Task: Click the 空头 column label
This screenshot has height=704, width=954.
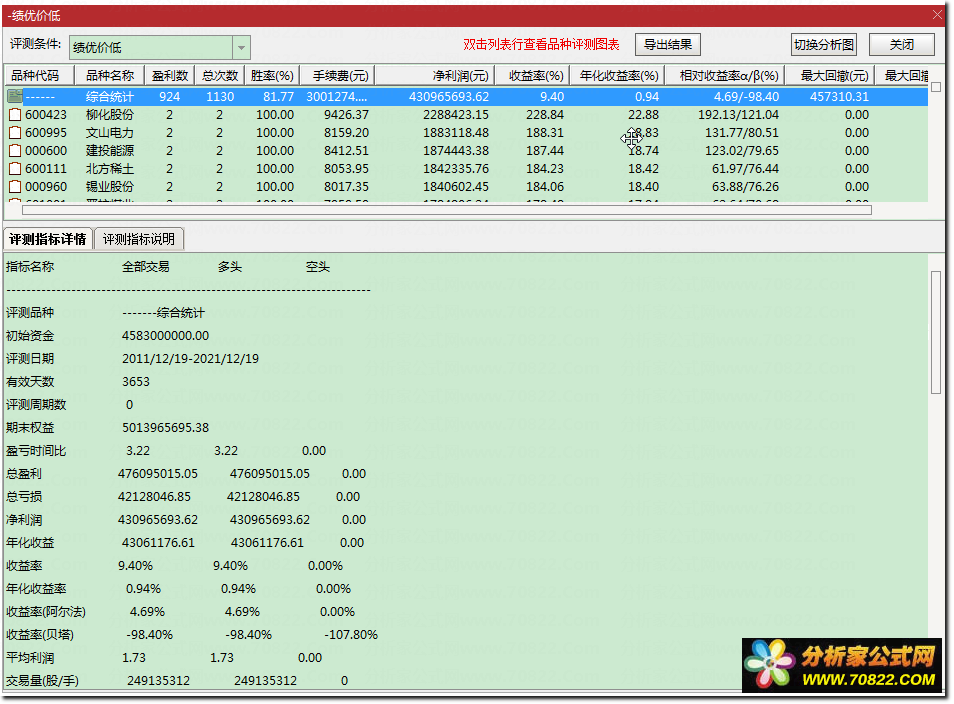Action: [x=318, y=267]
